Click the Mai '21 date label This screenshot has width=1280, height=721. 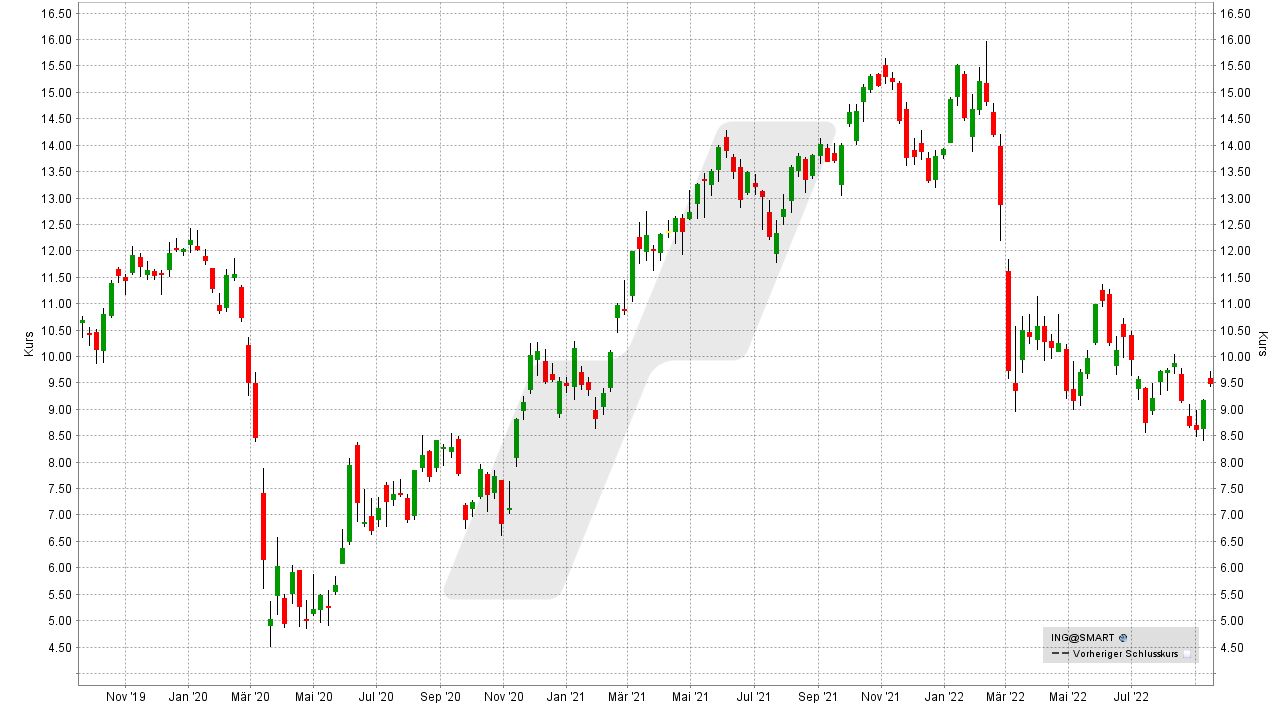click(x=690, y=696)
